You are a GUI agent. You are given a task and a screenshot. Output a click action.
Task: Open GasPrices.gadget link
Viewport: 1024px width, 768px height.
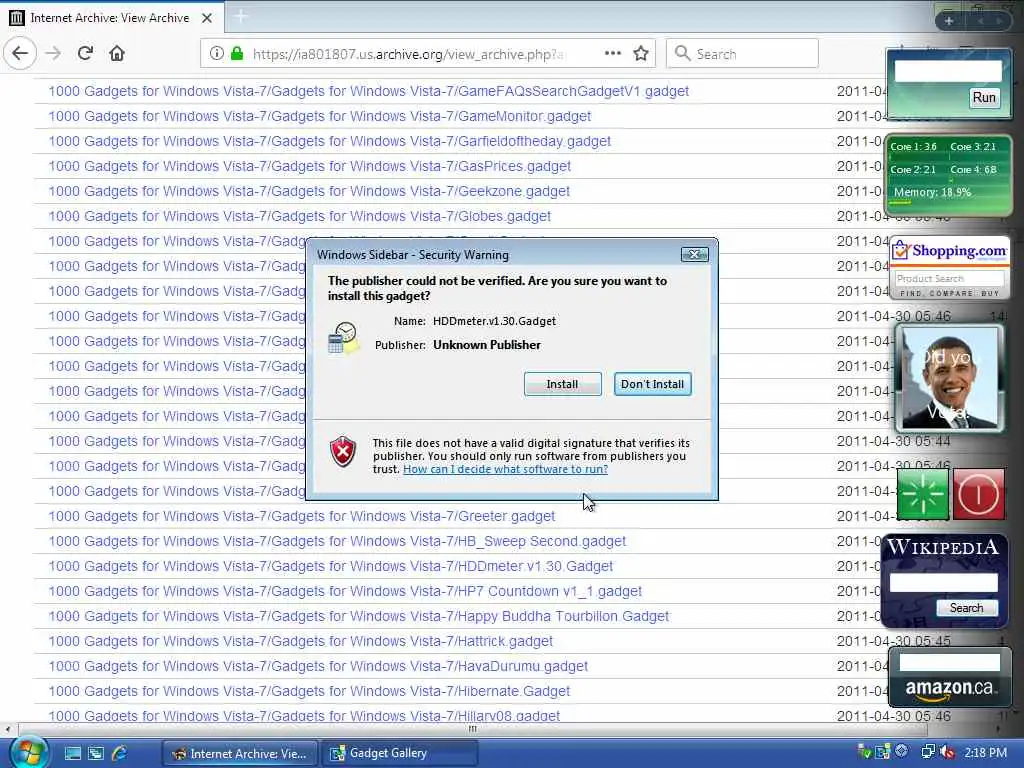310,167
